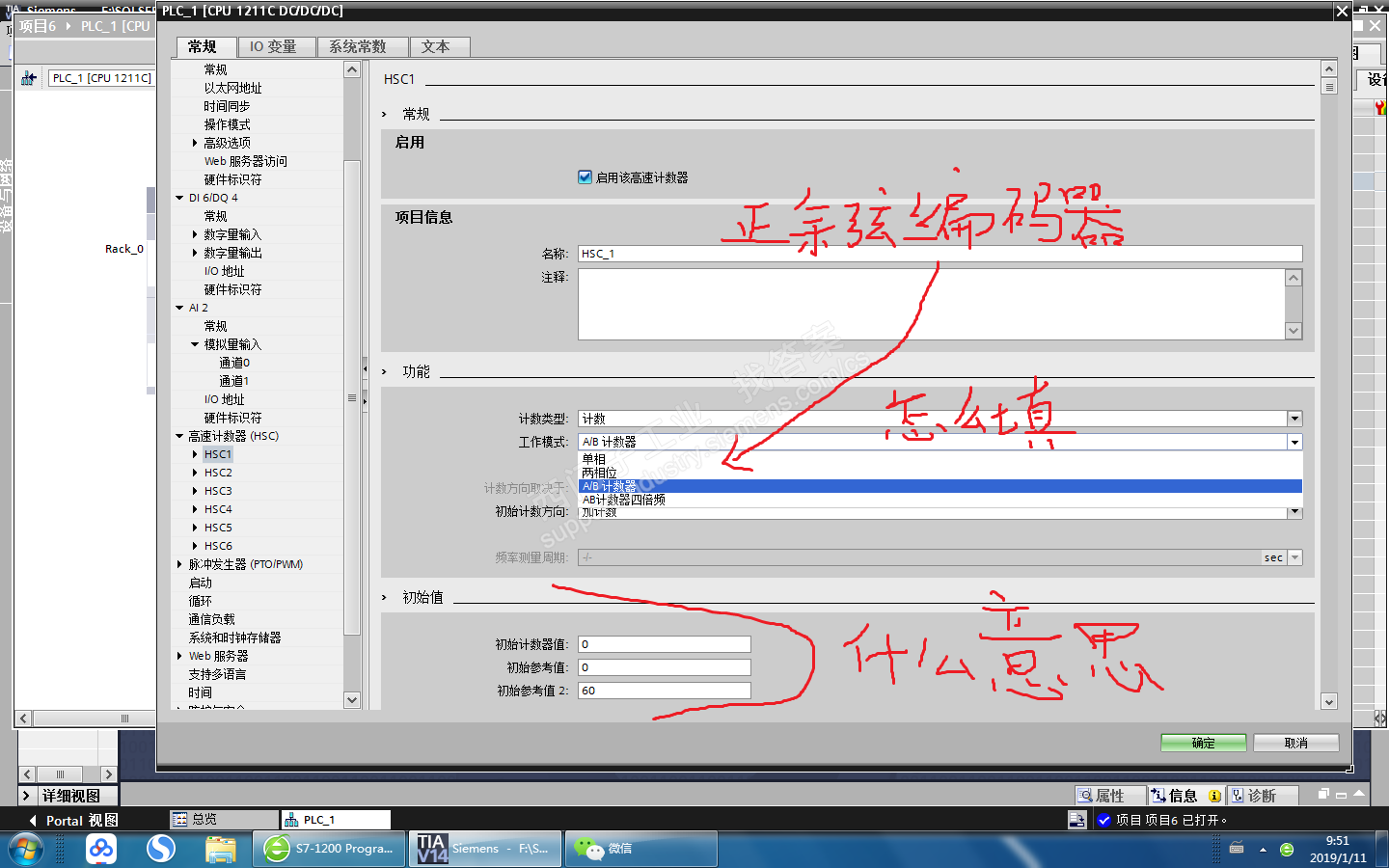Open the 计数类型 dropdown

1294,419
